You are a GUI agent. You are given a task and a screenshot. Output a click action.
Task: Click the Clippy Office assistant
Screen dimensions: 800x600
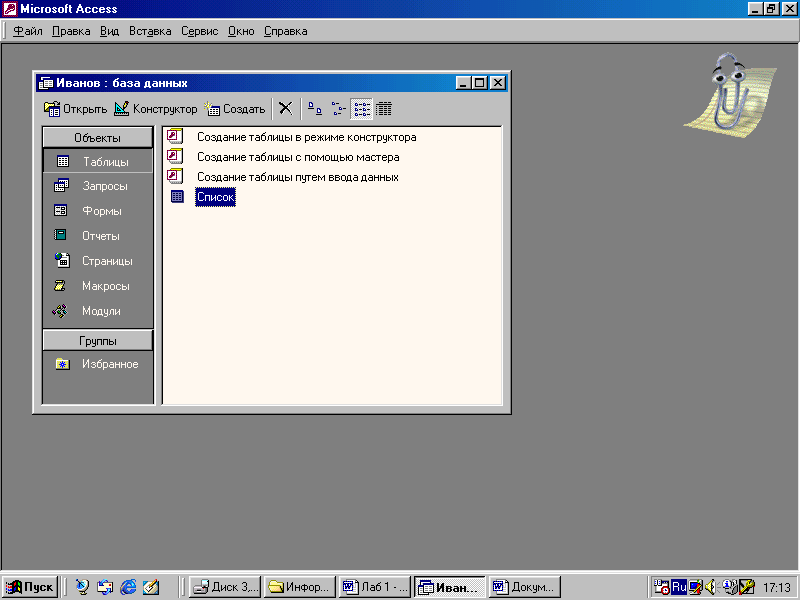(x=730, y=94)
